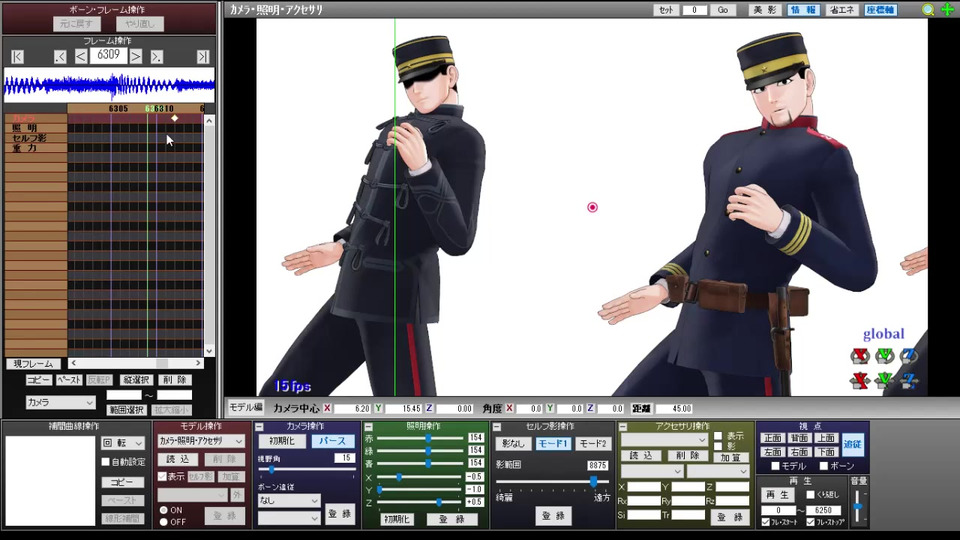Open the empty dropdown below なし
The height and width of the screenshot is (540, 960).
(289, 518)
